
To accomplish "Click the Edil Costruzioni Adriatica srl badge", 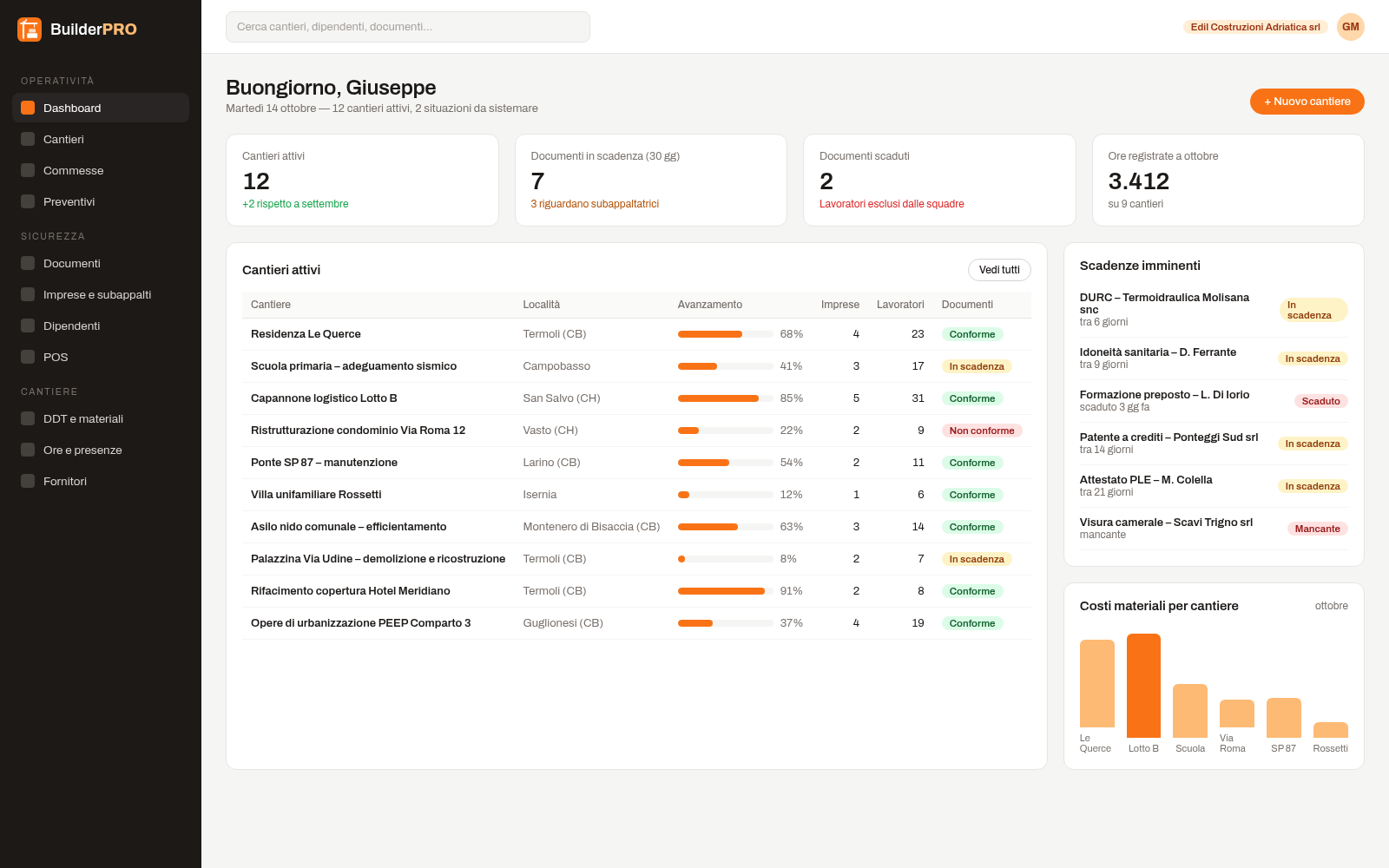I will [x=1255, y=27].
